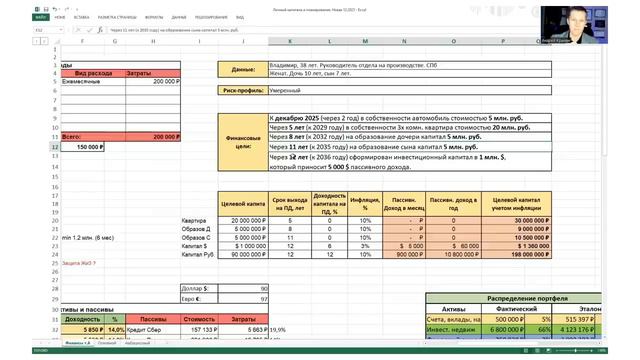Open the РАЗМЕТКА СТРАНИЦЫ ribbon tab

tap(117, 17)
